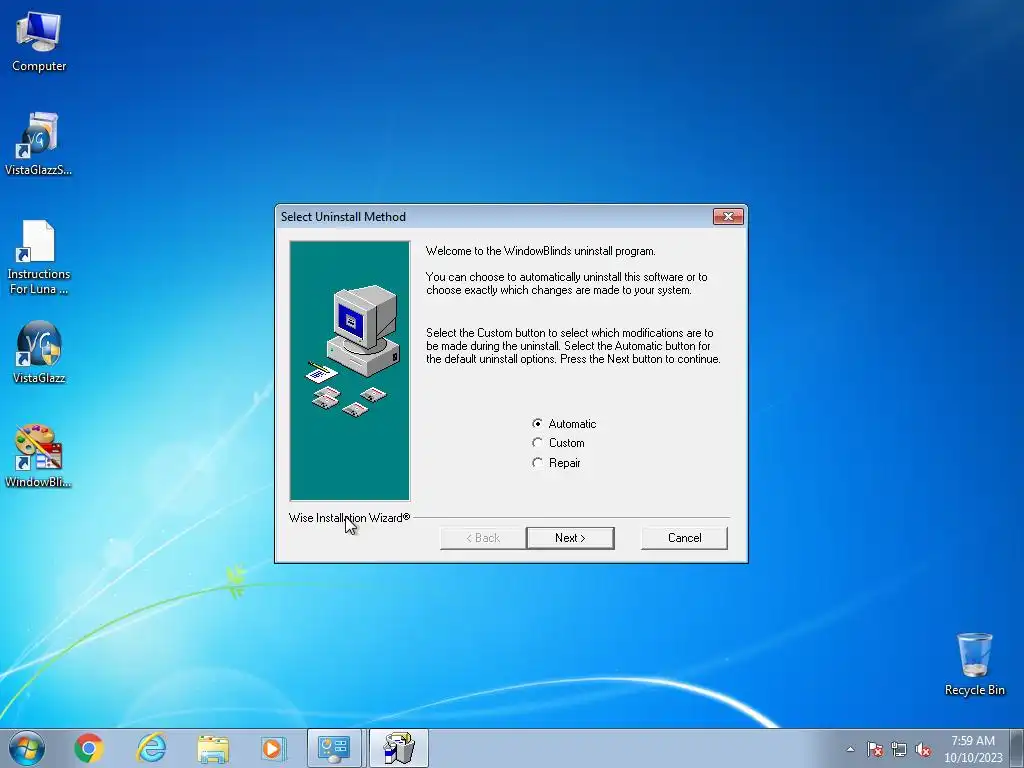Click the Show desktop strip
The width and height of the screenshot is (1024, 768).
click(1017, 748)
